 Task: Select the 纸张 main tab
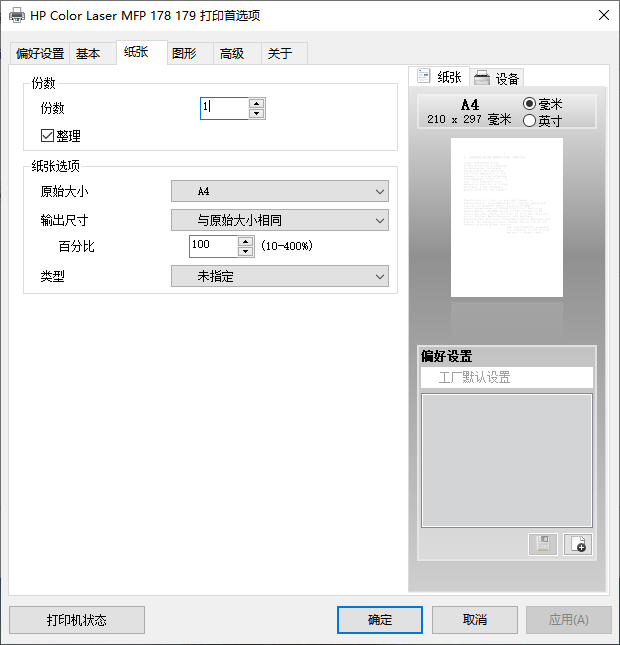point(142,52)
